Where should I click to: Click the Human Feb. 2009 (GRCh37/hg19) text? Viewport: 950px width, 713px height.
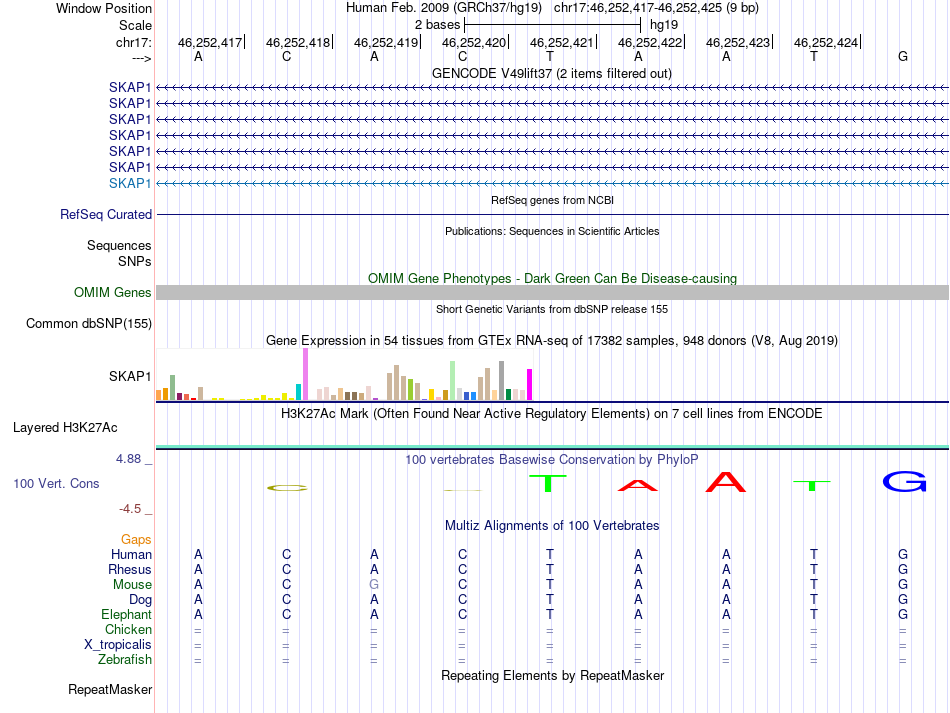point(443,8)
